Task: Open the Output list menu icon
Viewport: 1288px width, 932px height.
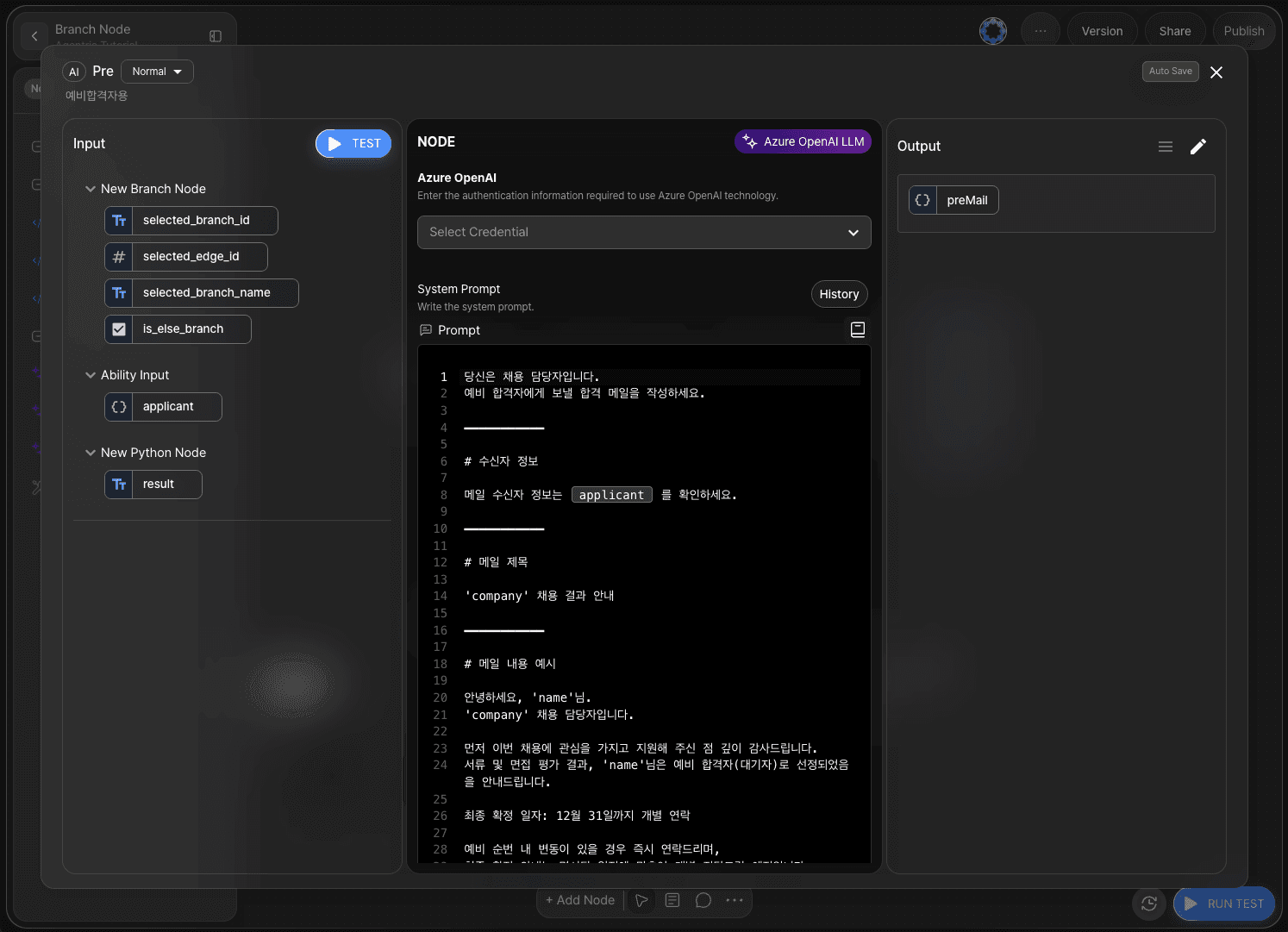Action: click(x=1166, y=147)
